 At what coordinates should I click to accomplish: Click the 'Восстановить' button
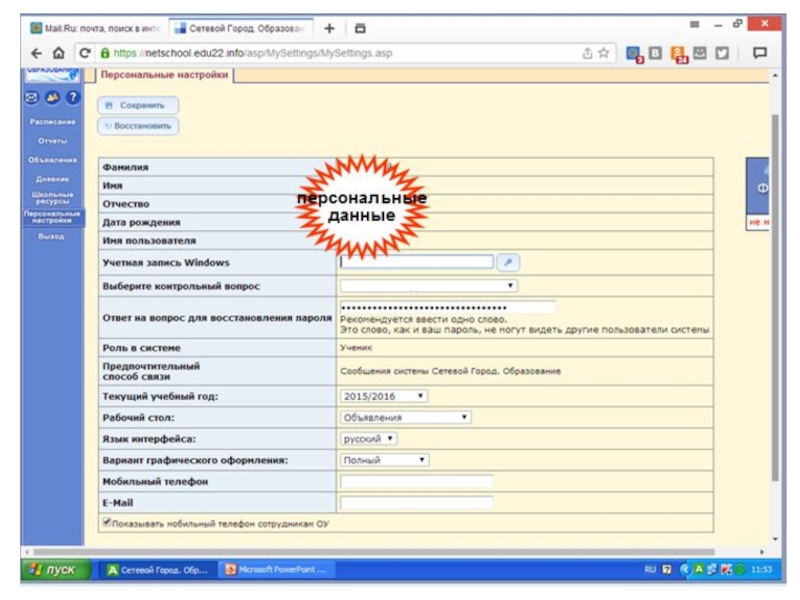(x=138, y=126)
